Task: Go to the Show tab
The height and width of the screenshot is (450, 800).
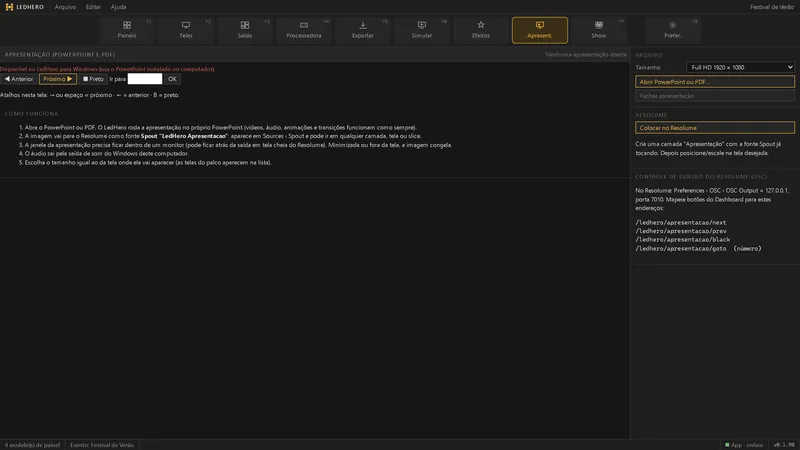Action: tap(599, 30)
